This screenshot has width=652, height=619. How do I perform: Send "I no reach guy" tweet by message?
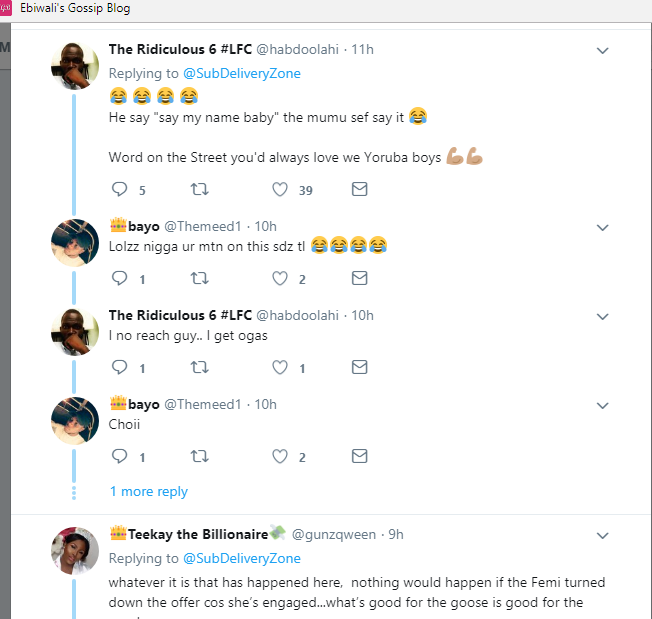tap(360, 368)
